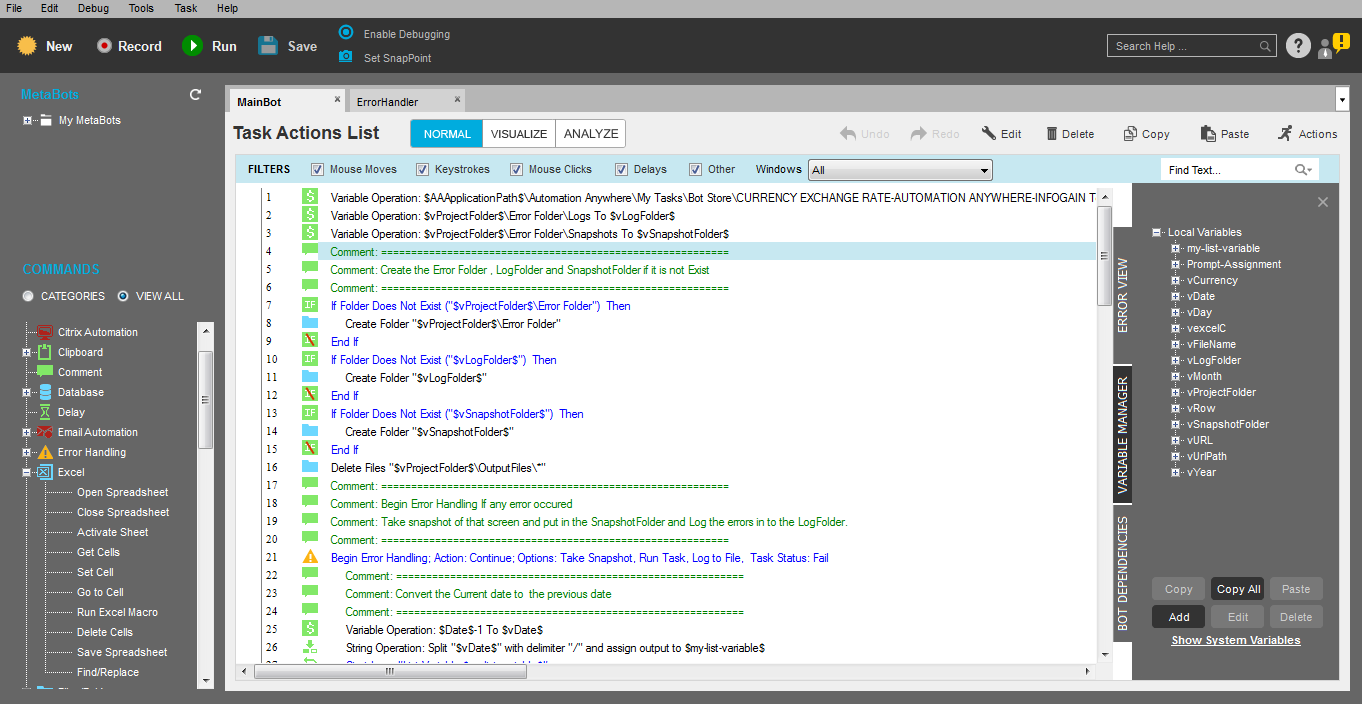Open Show System Variables link
The height and width of the screenshot is (704, 1362).
(1236, 640)
